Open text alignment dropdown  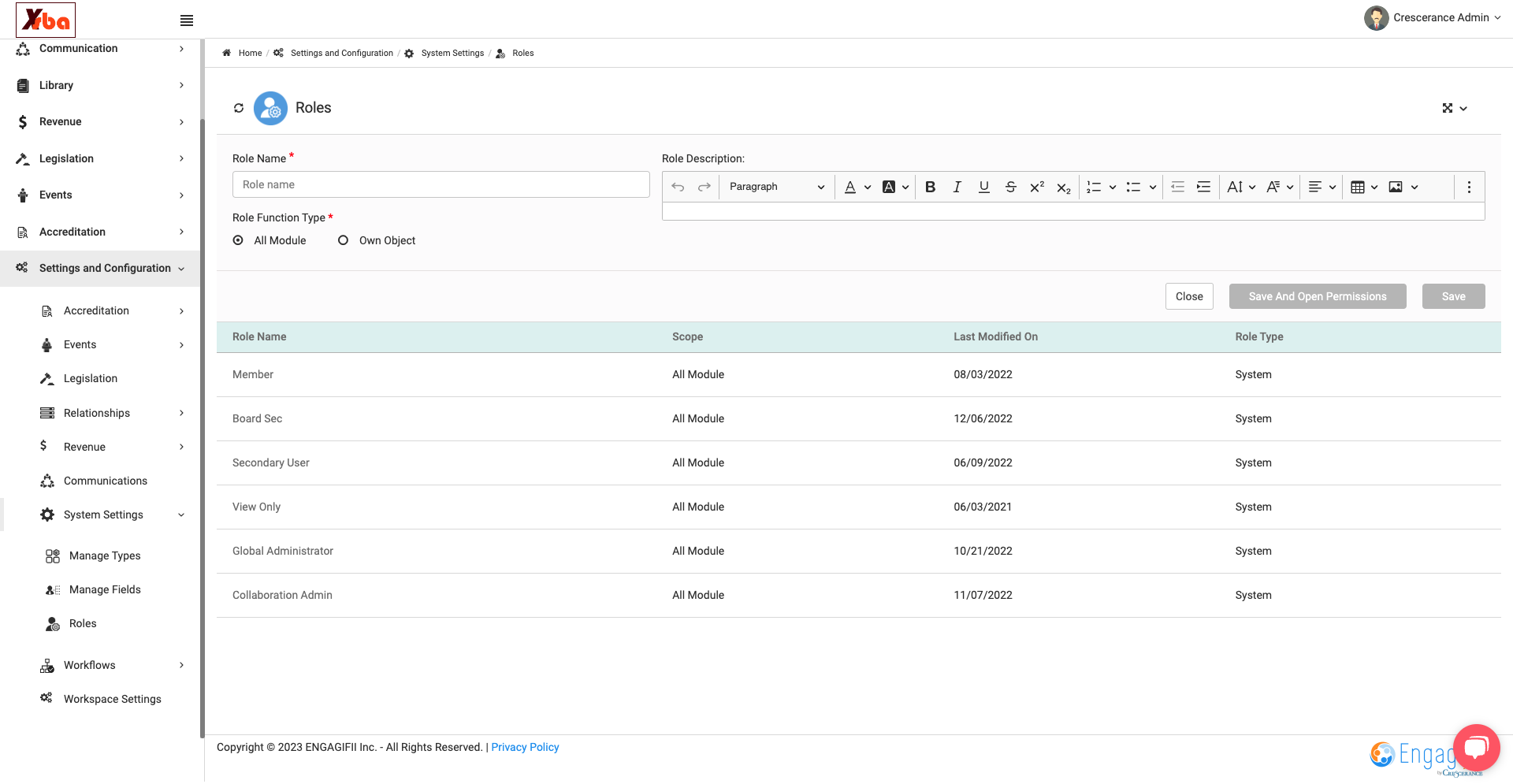[1322, 187]
